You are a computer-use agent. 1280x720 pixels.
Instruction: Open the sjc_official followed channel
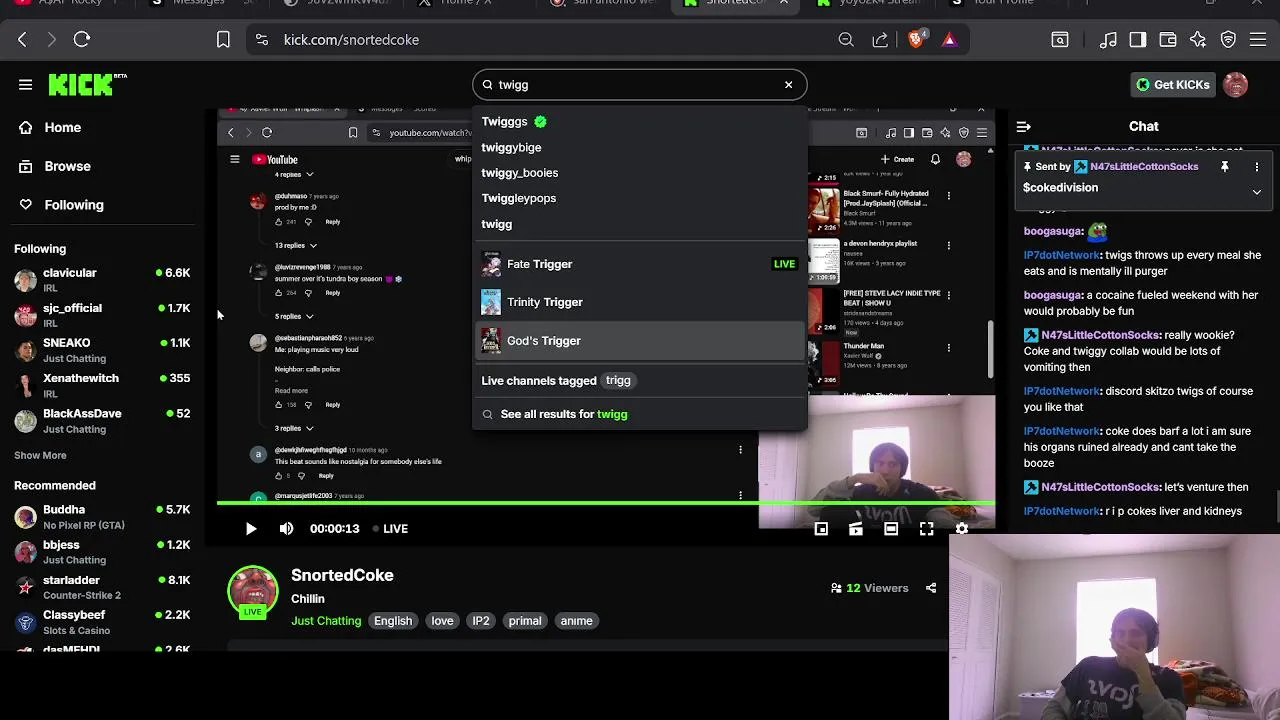pos(102,315)
